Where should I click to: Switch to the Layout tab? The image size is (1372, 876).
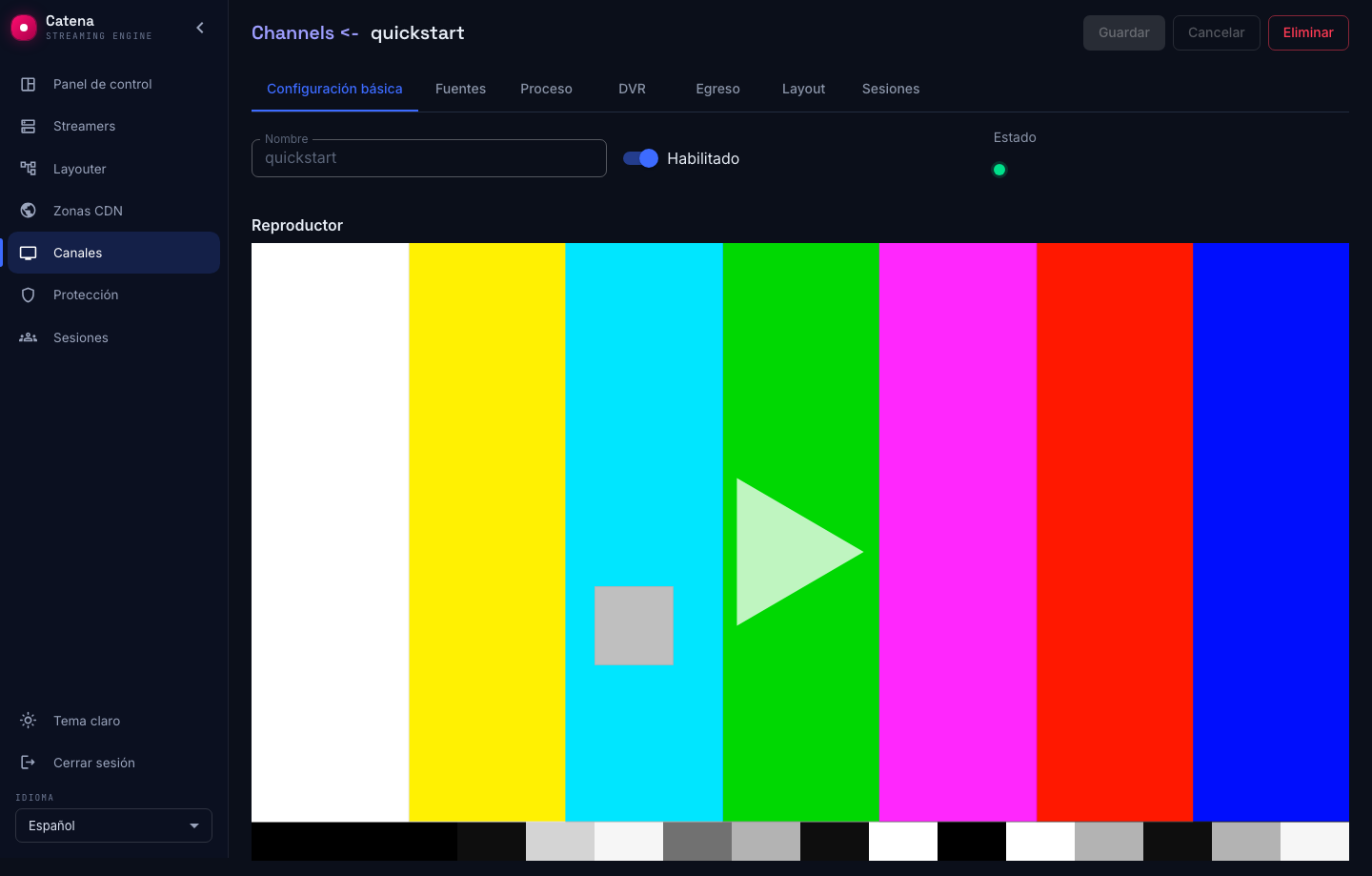click(803, 89)
